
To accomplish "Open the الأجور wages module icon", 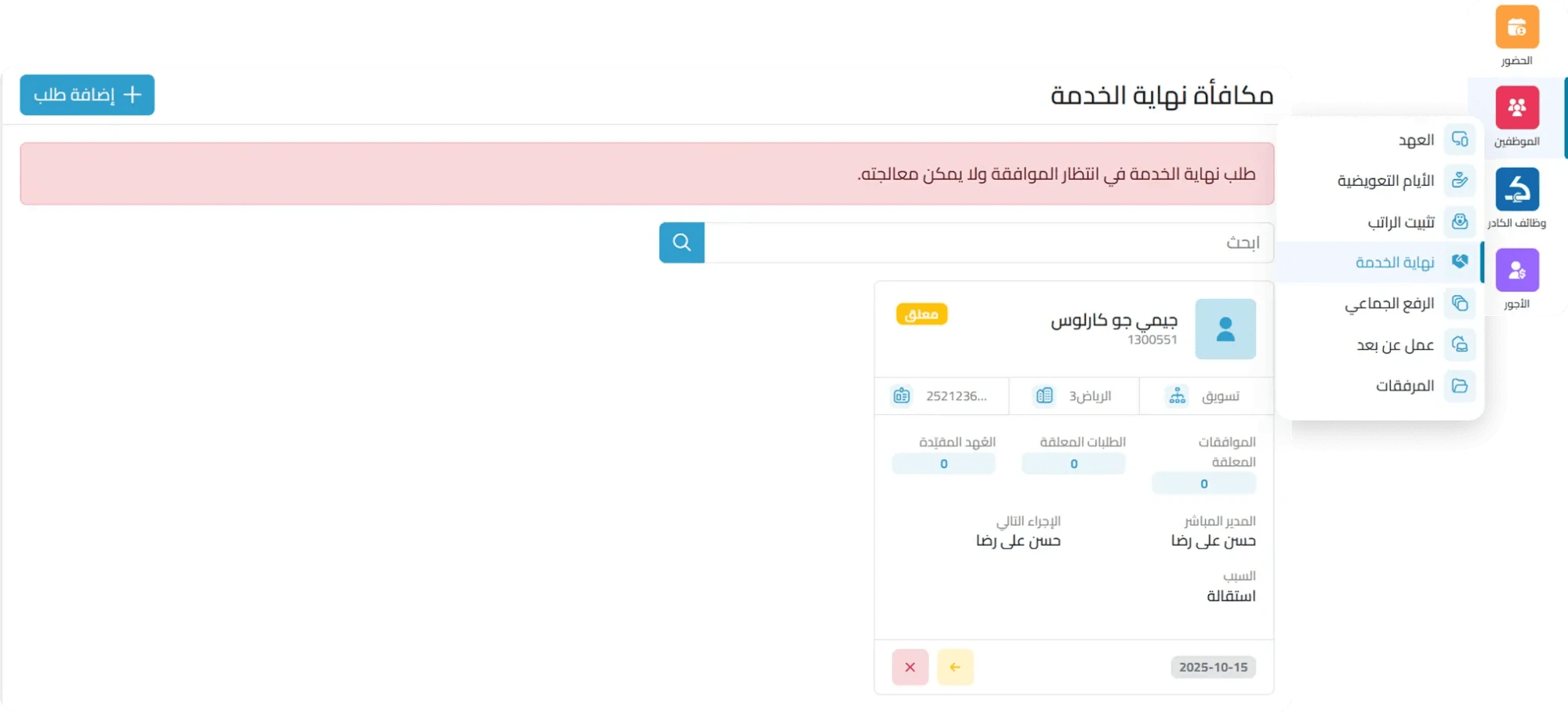I will pyautogui.click(x=1516, y=270).
